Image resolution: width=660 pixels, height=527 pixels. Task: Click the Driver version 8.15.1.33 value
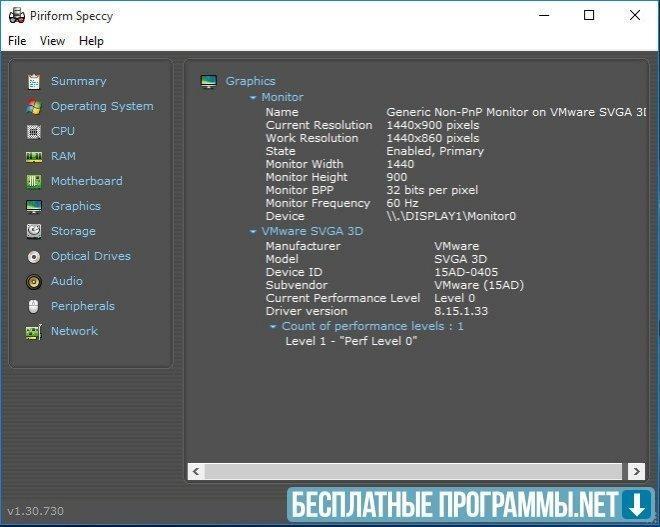[x=461, y=311]
